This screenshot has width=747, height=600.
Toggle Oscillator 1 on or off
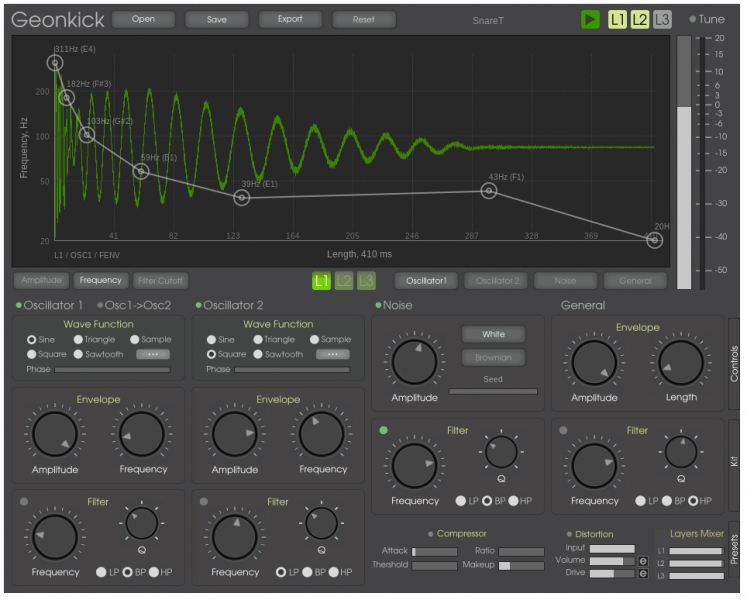[50, 305]
